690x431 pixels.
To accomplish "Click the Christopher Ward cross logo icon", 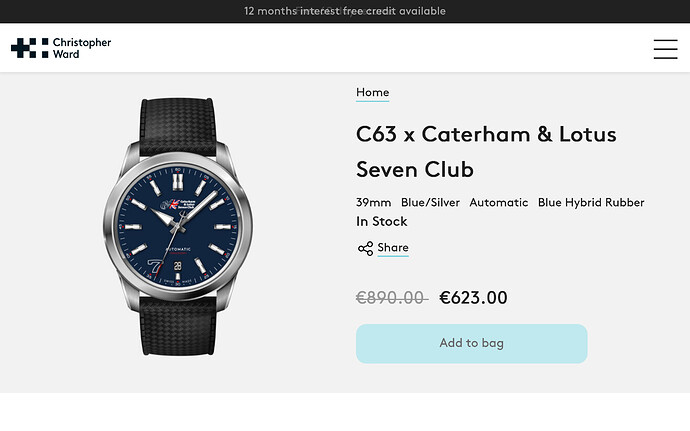I will click(29, 48).
